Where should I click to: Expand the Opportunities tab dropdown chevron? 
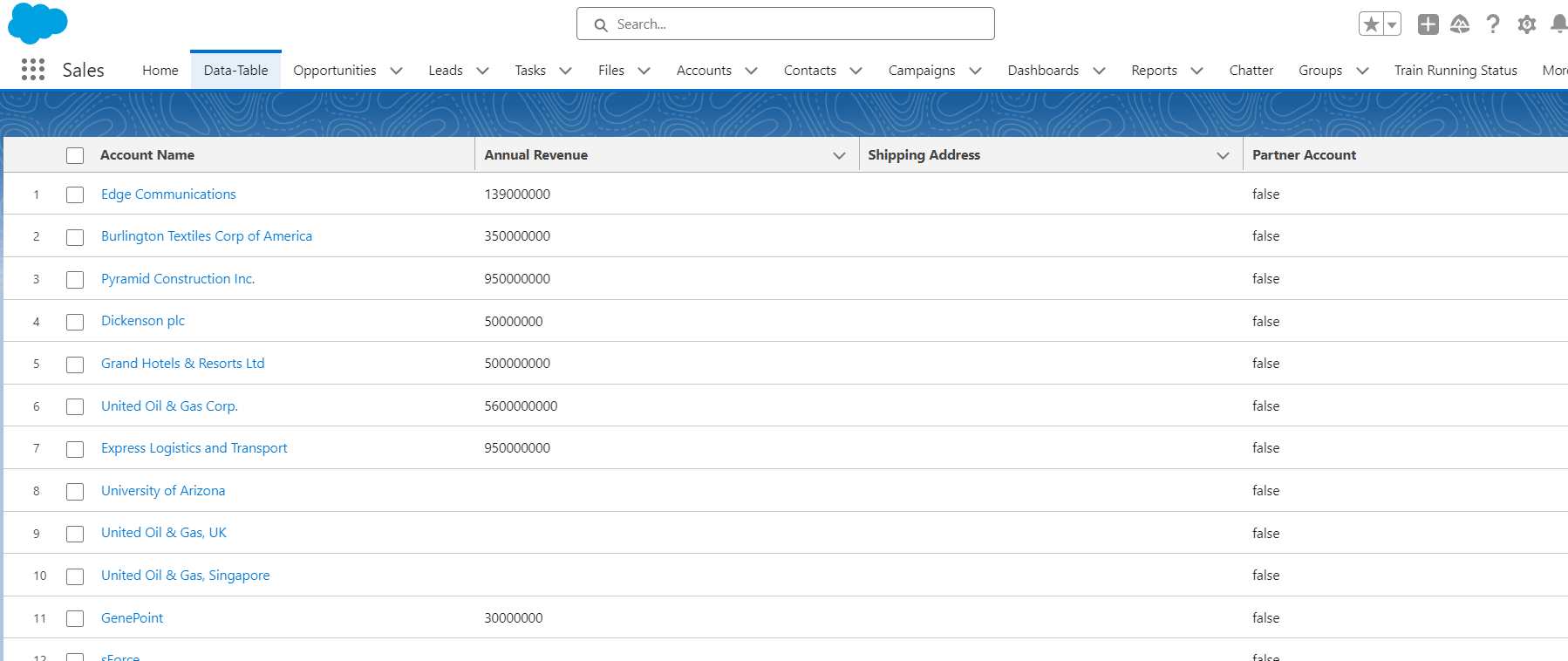click(396, 71)
